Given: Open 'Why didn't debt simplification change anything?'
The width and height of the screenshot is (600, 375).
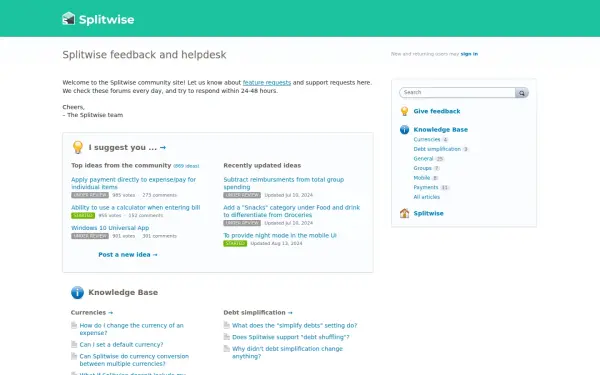Looking at the screenshot, I should [x=287, y=352].
